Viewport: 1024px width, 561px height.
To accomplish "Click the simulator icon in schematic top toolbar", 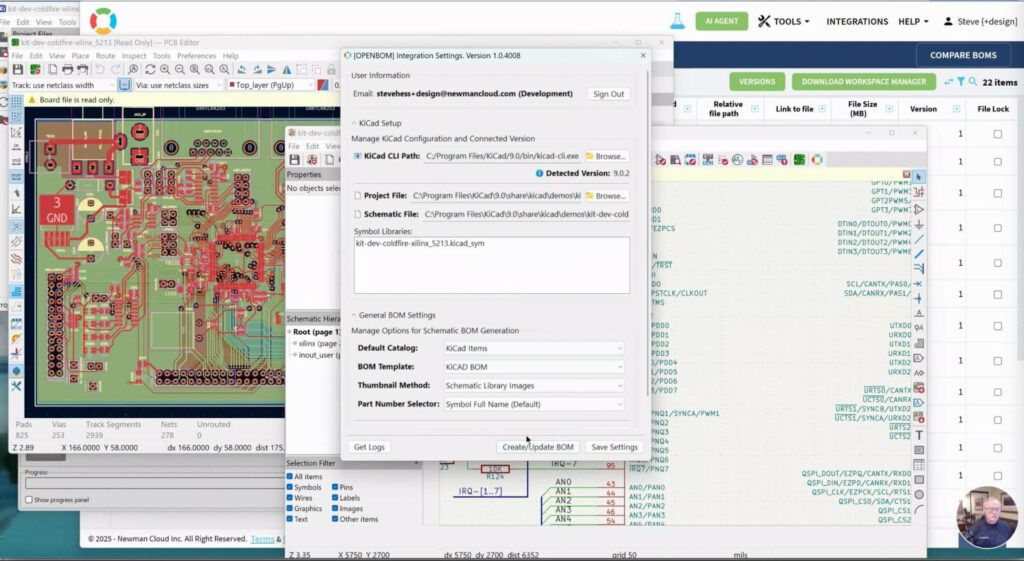I will pos(737,159).
